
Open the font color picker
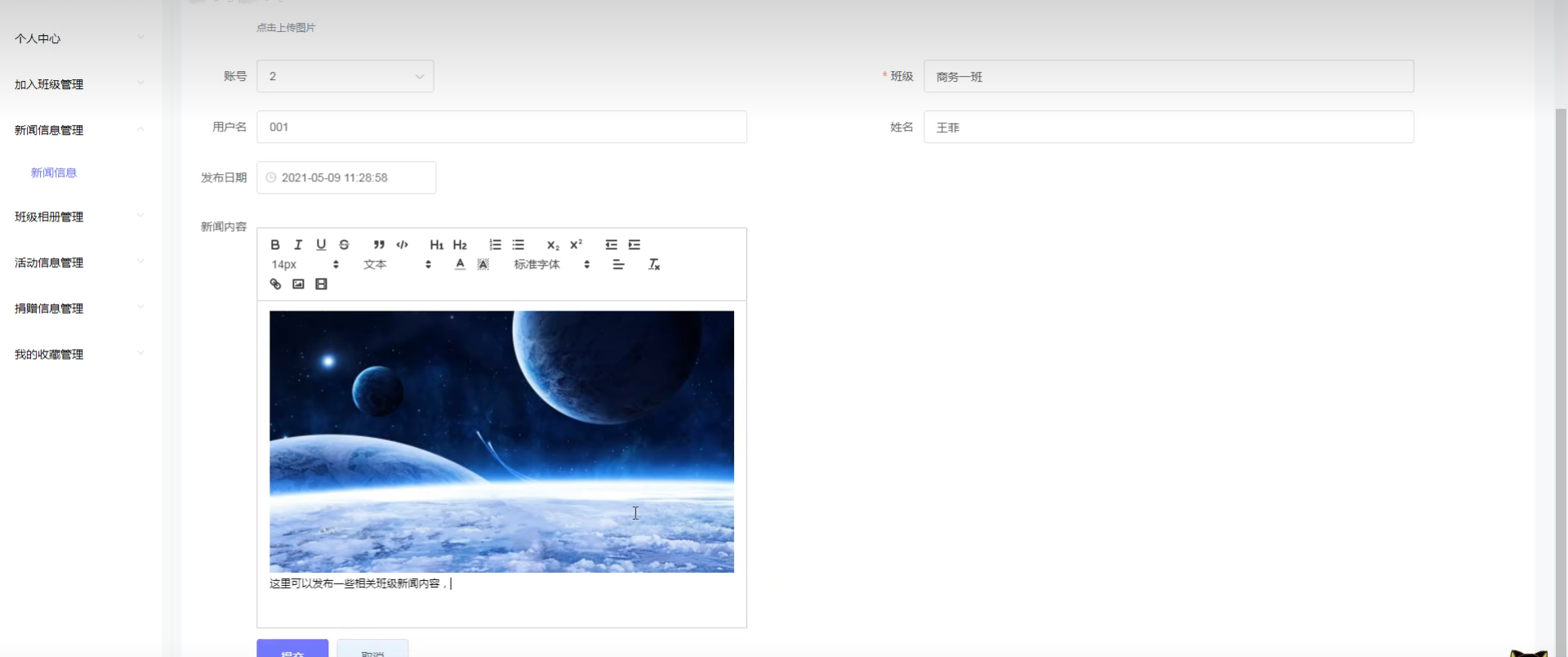[x=460, y=264]
